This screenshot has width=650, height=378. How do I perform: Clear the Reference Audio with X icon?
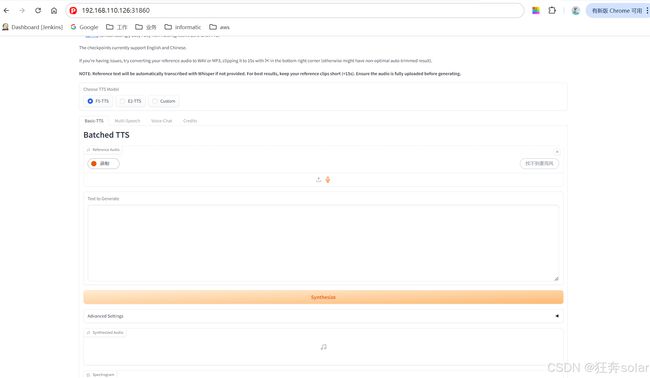(x=557, y=151)
